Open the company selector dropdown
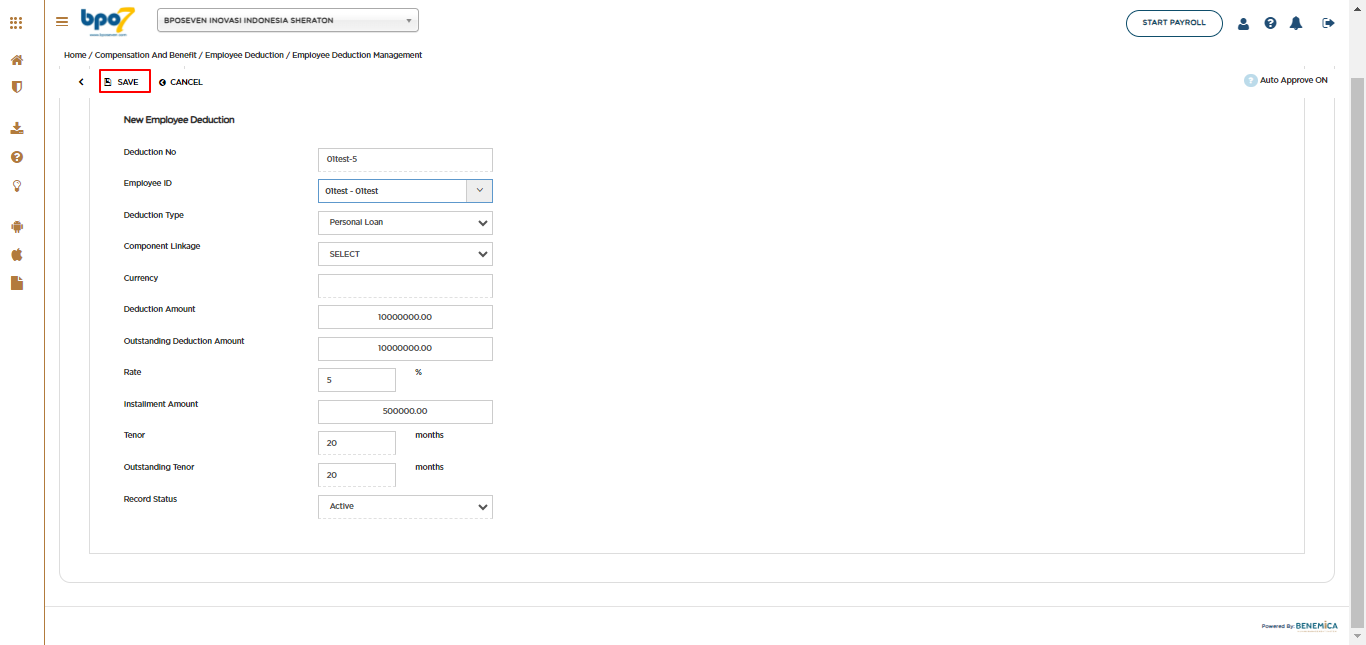This screenshot has height=645, width=1366. coord(288,20)
